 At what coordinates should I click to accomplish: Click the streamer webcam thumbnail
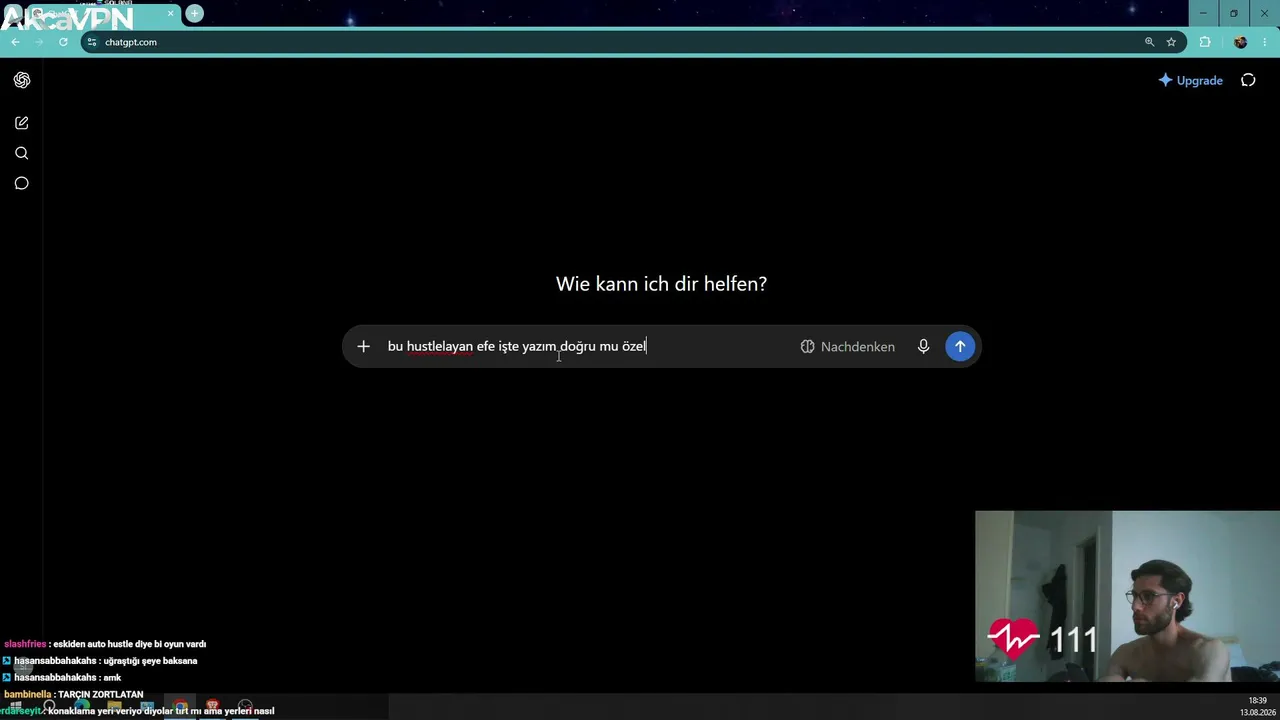coord(1127,596)
